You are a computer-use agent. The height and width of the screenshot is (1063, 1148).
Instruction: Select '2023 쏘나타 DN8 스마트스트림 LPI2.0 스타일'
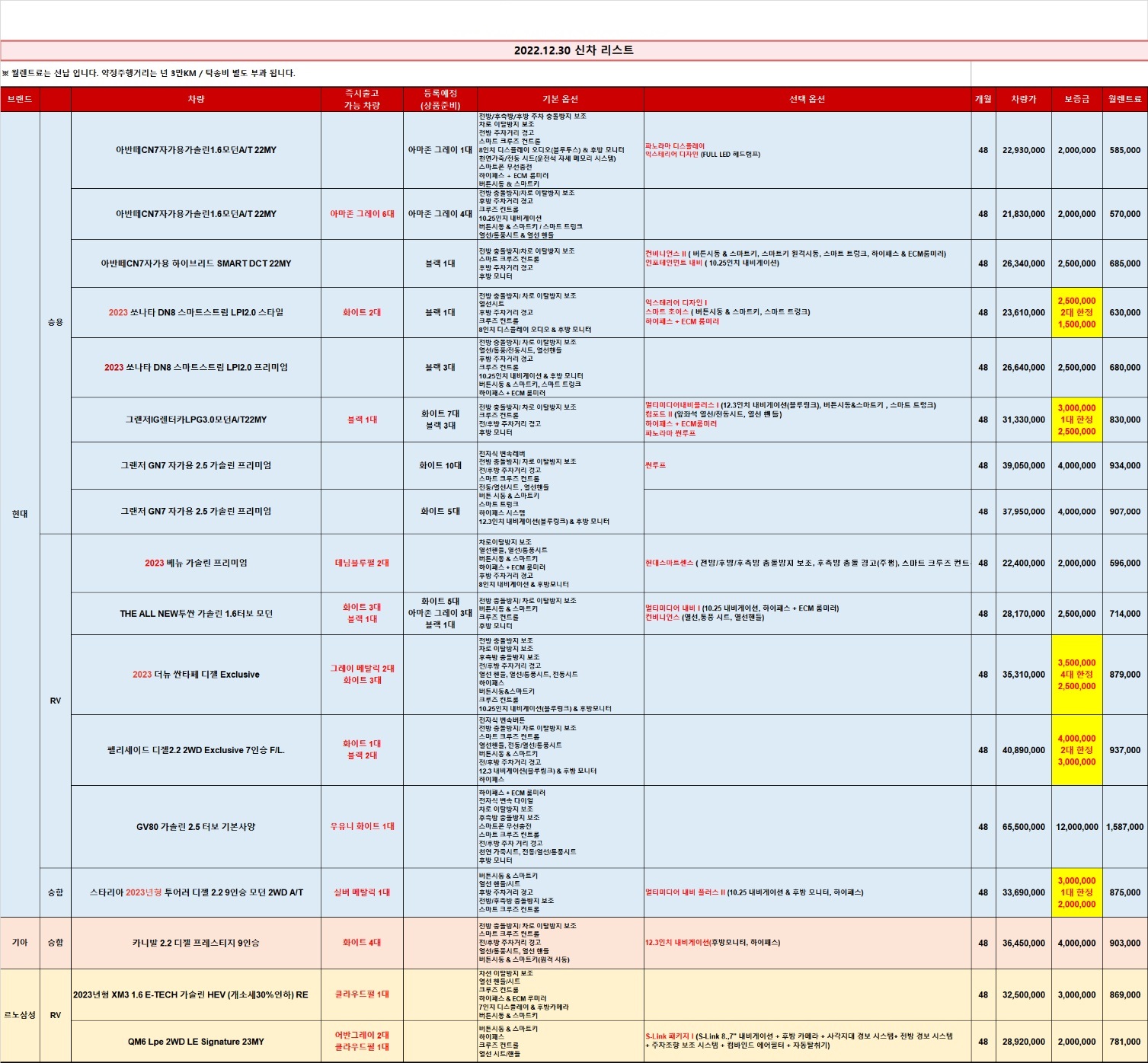pyautogui.click(x=196, y=312)
